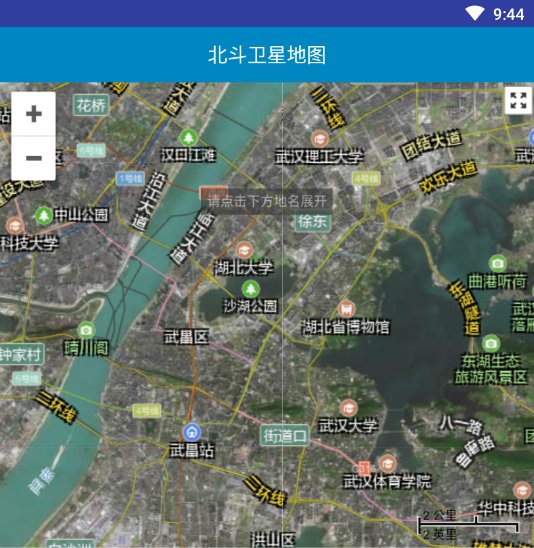Tap the 武昌站 place name
Screen dimensions: 534x548
click(x=192, y=450)
